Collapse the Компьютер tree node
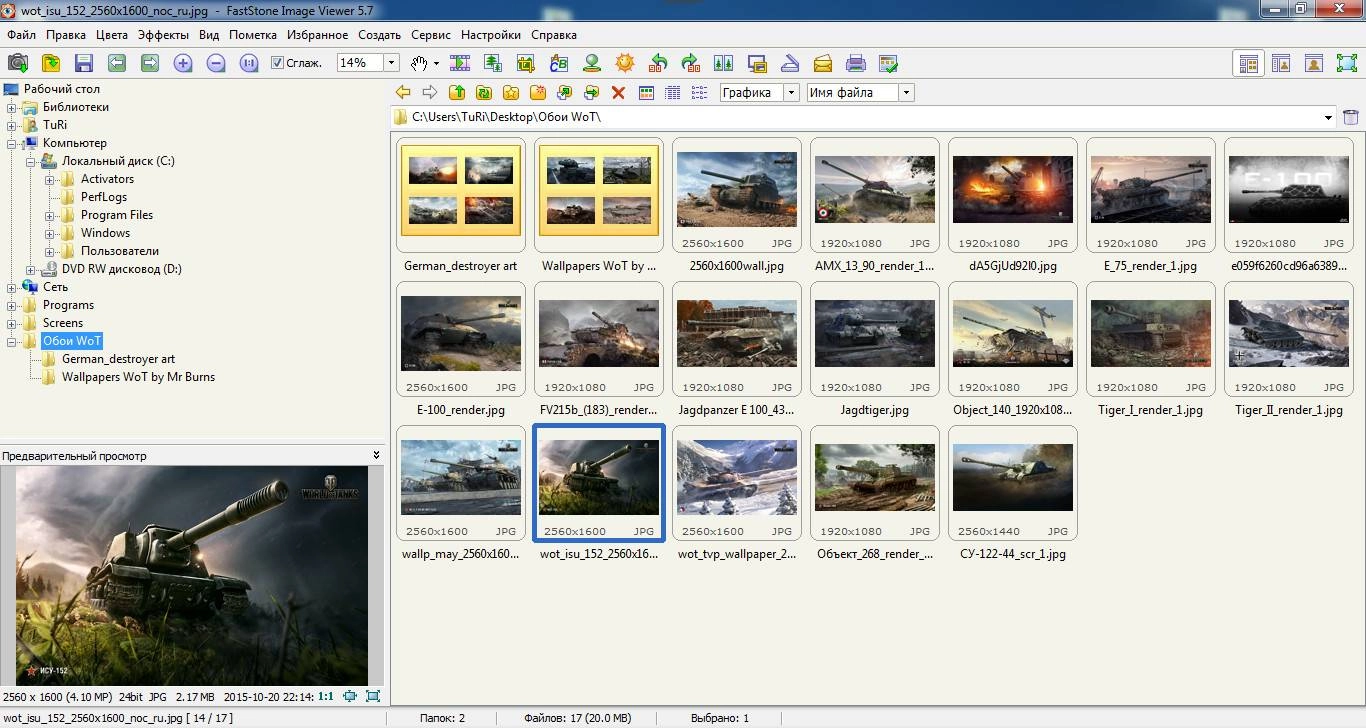 click(12, 143)
